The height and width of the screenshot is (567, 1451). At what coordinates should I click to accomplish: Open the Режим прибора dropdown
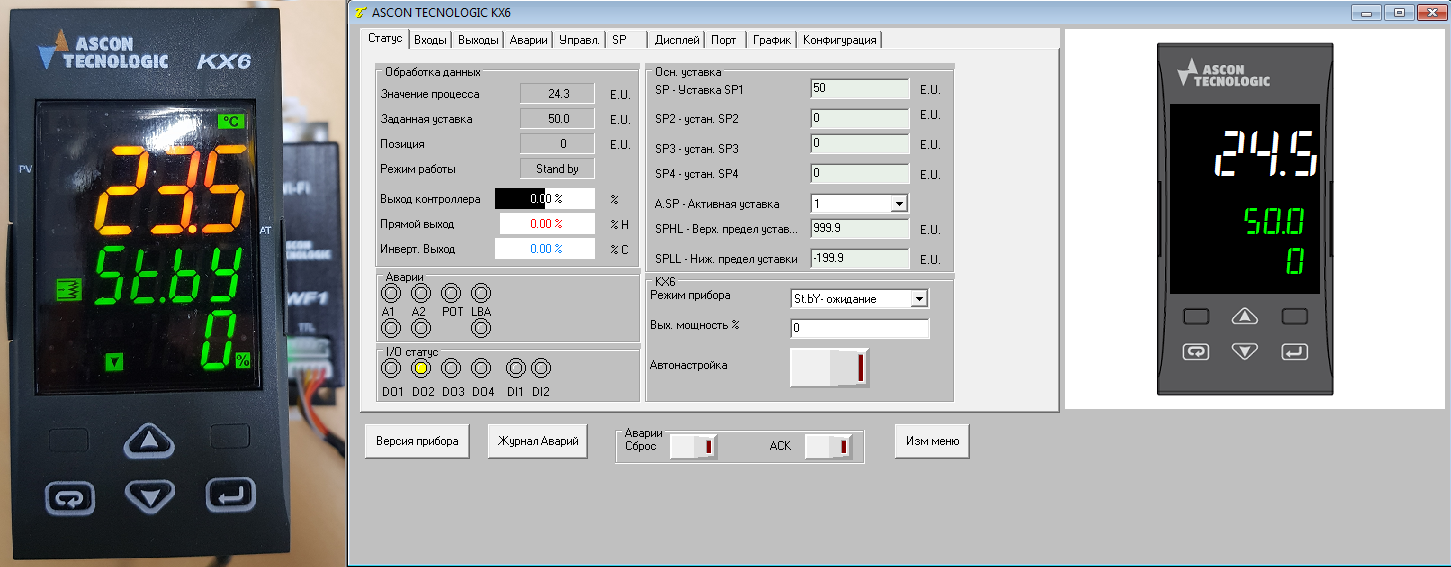coord(920,298)
